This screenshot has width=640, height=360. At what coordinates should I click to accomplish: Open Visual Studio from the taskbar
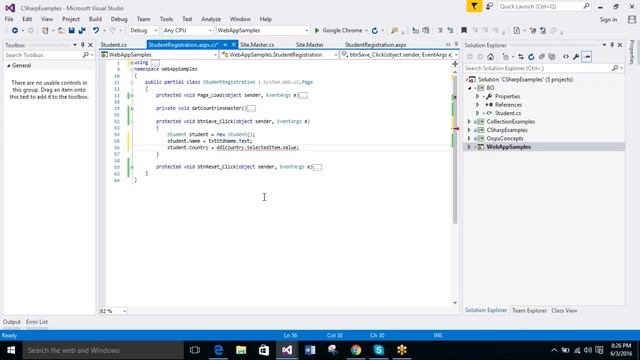287,350
